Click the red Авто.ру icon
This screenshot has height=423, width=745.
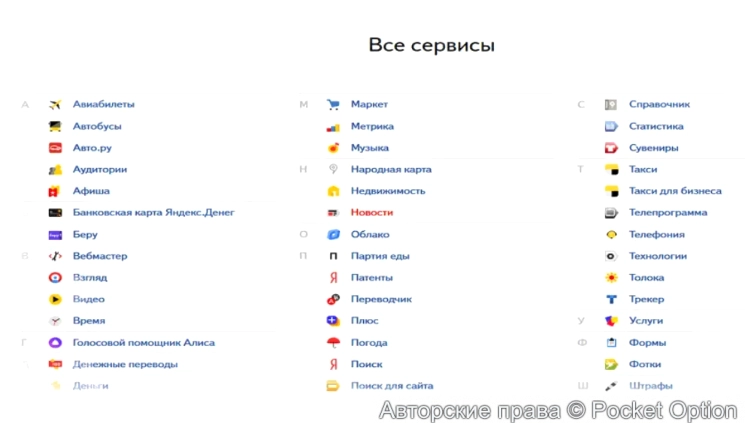point(55,148)
